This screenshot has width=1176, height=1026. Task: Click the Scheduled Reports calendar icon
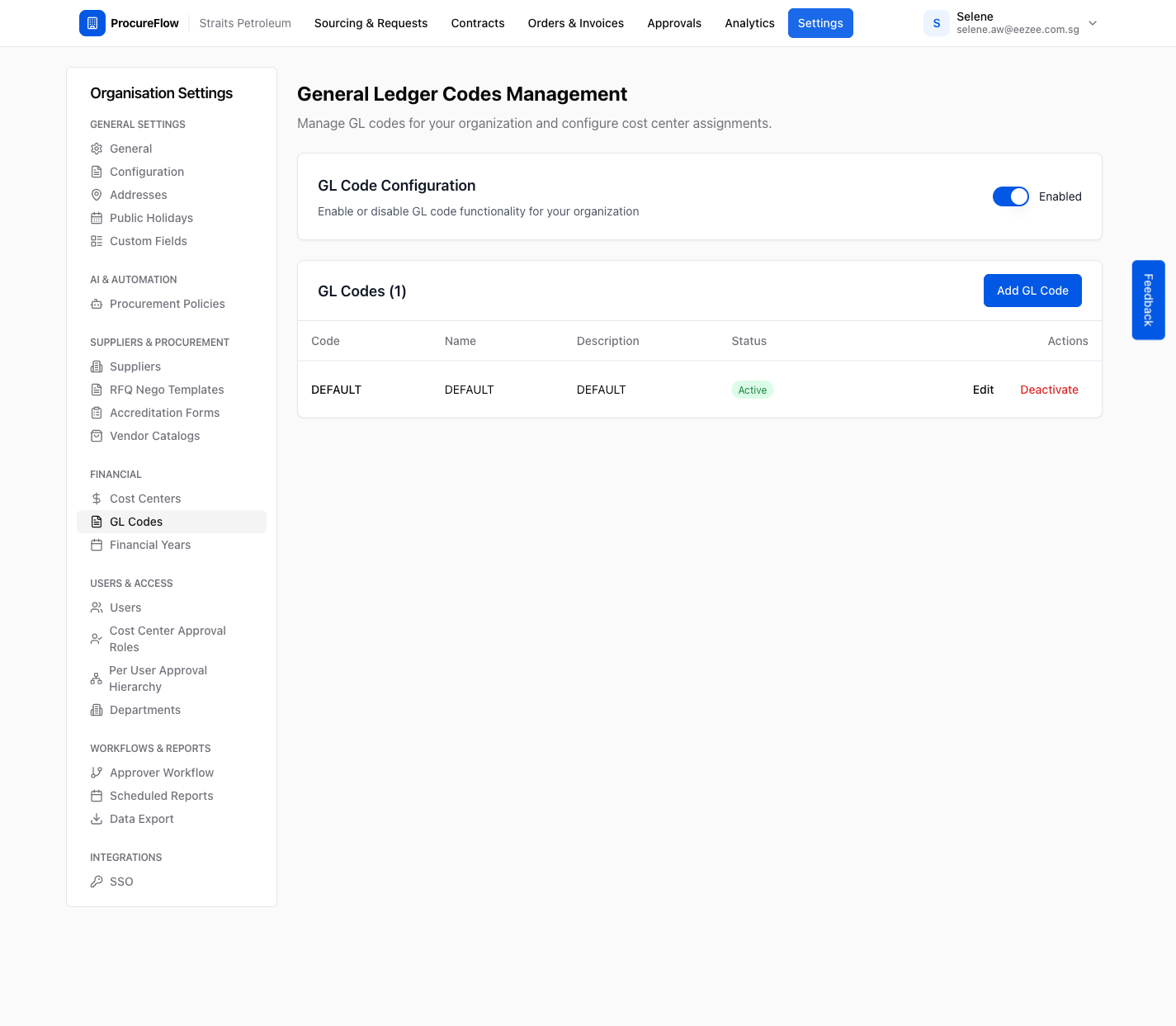97,796
